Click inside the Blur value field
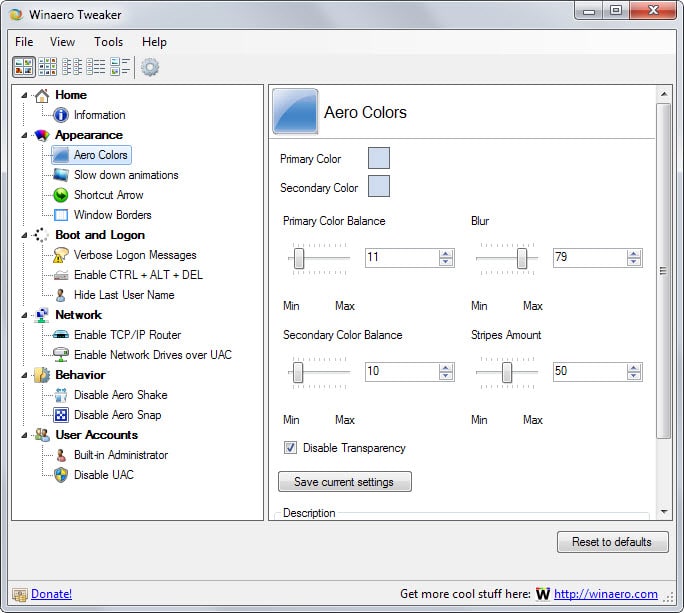Image resolution: width=684 pixels, height=613 pixels. click(x=588, y=258)
